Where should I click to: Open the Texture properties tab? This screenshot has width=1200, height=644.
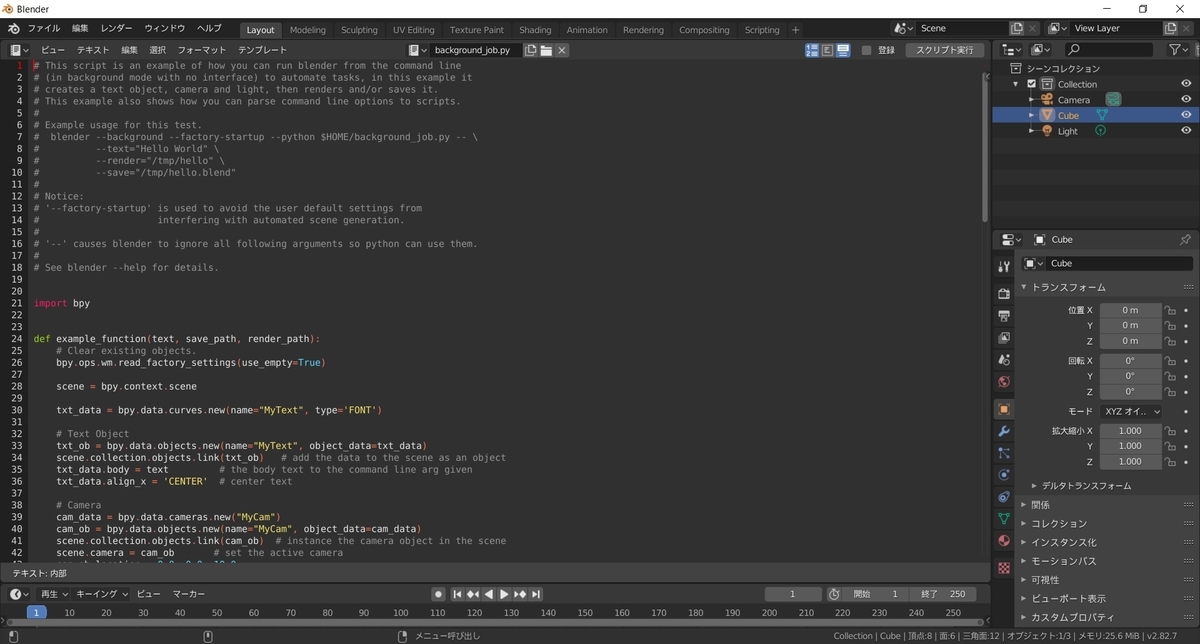1004,568
